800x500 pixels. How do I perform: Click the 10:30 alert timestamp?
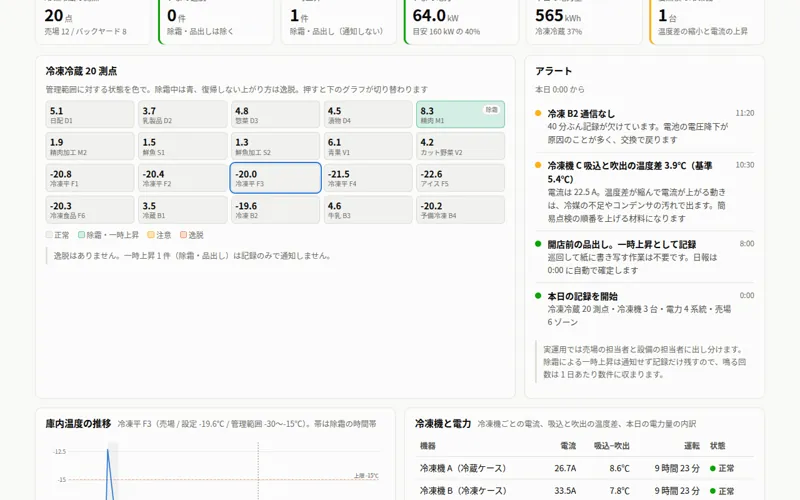point(744,165)
